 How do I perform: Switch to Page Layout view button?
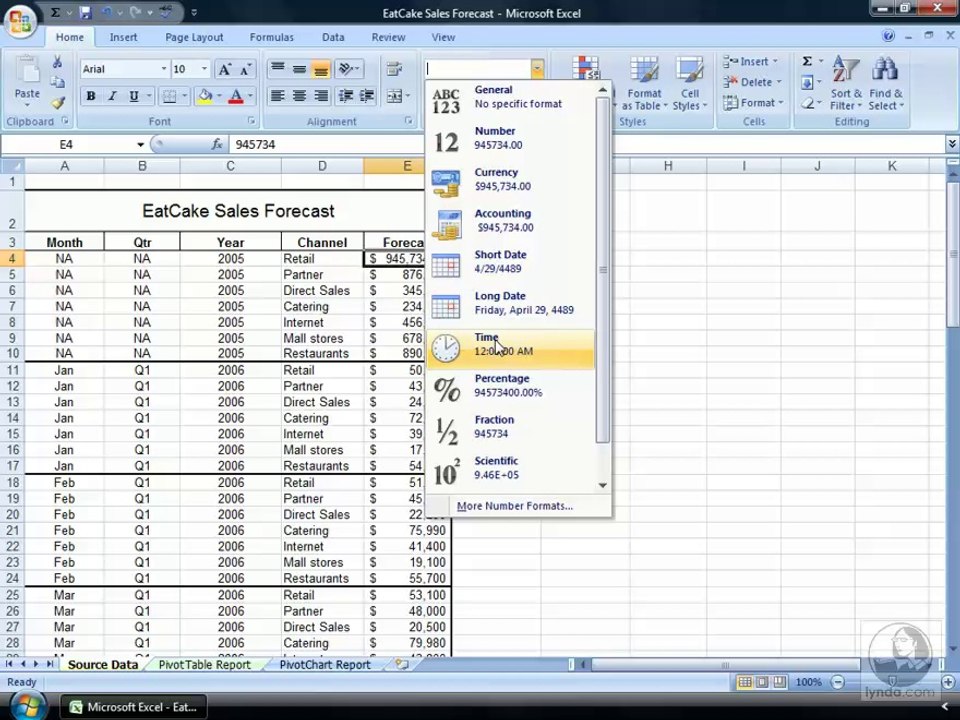tap(762, 682)
